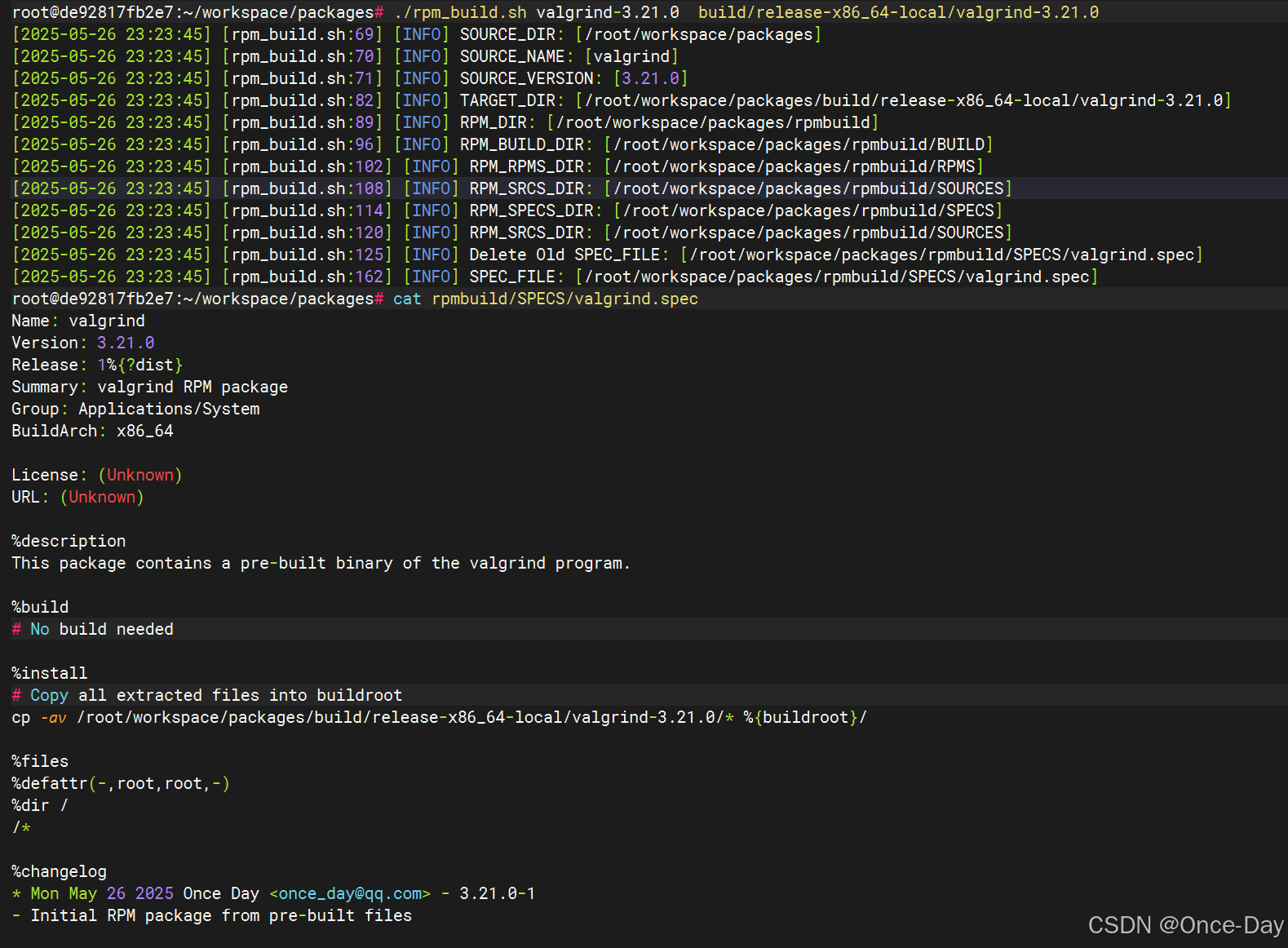The height and width of the screenshot is (948, 1288).
Task: Click the 'SOURCE_VERSION:' log label
Action: [x=531, y=78]
